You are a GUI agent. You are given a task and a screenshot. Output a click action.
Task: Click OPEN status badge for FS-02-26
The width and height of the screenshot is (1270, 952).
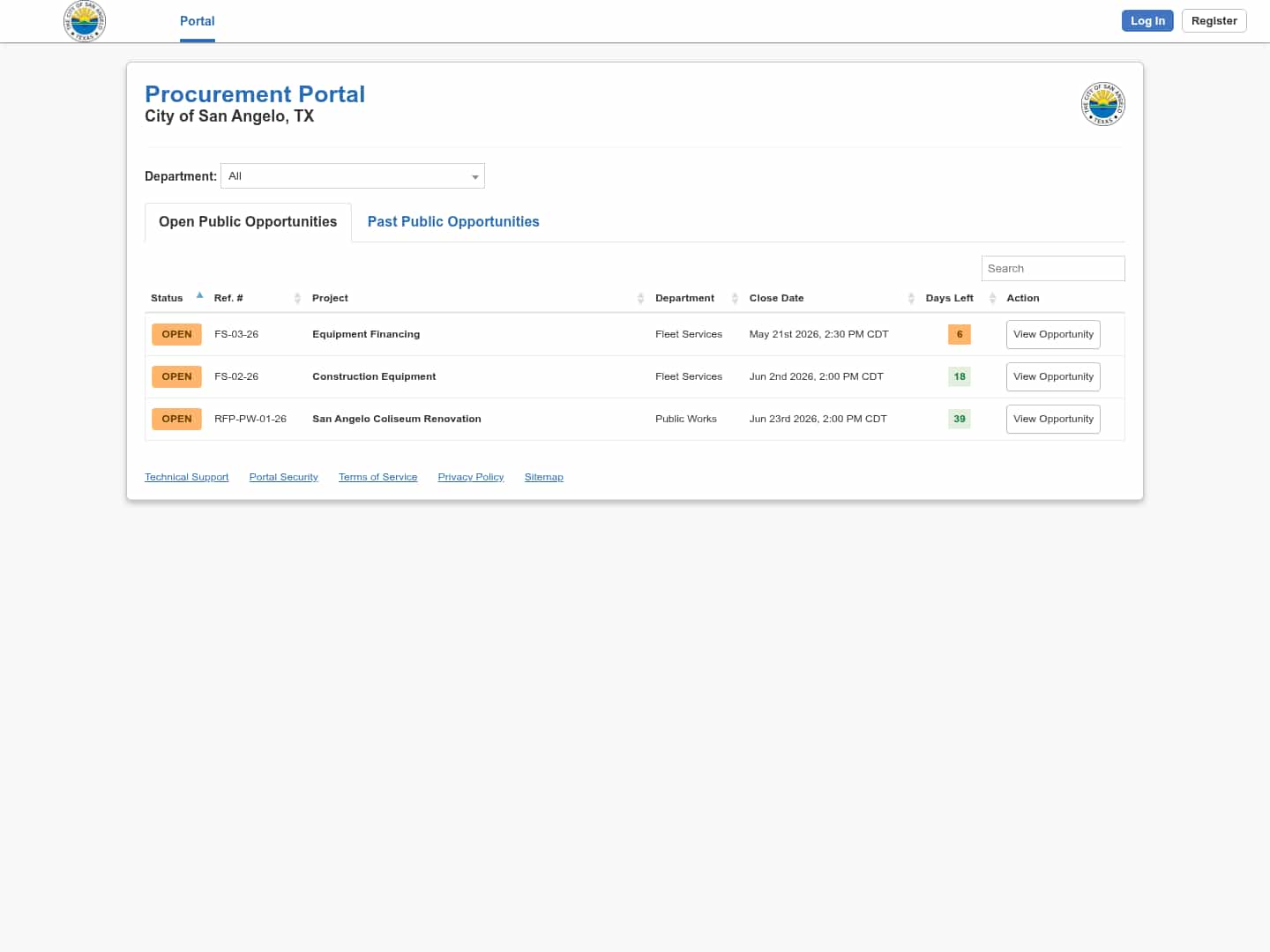pyautogui.click(x=176, y=376)
